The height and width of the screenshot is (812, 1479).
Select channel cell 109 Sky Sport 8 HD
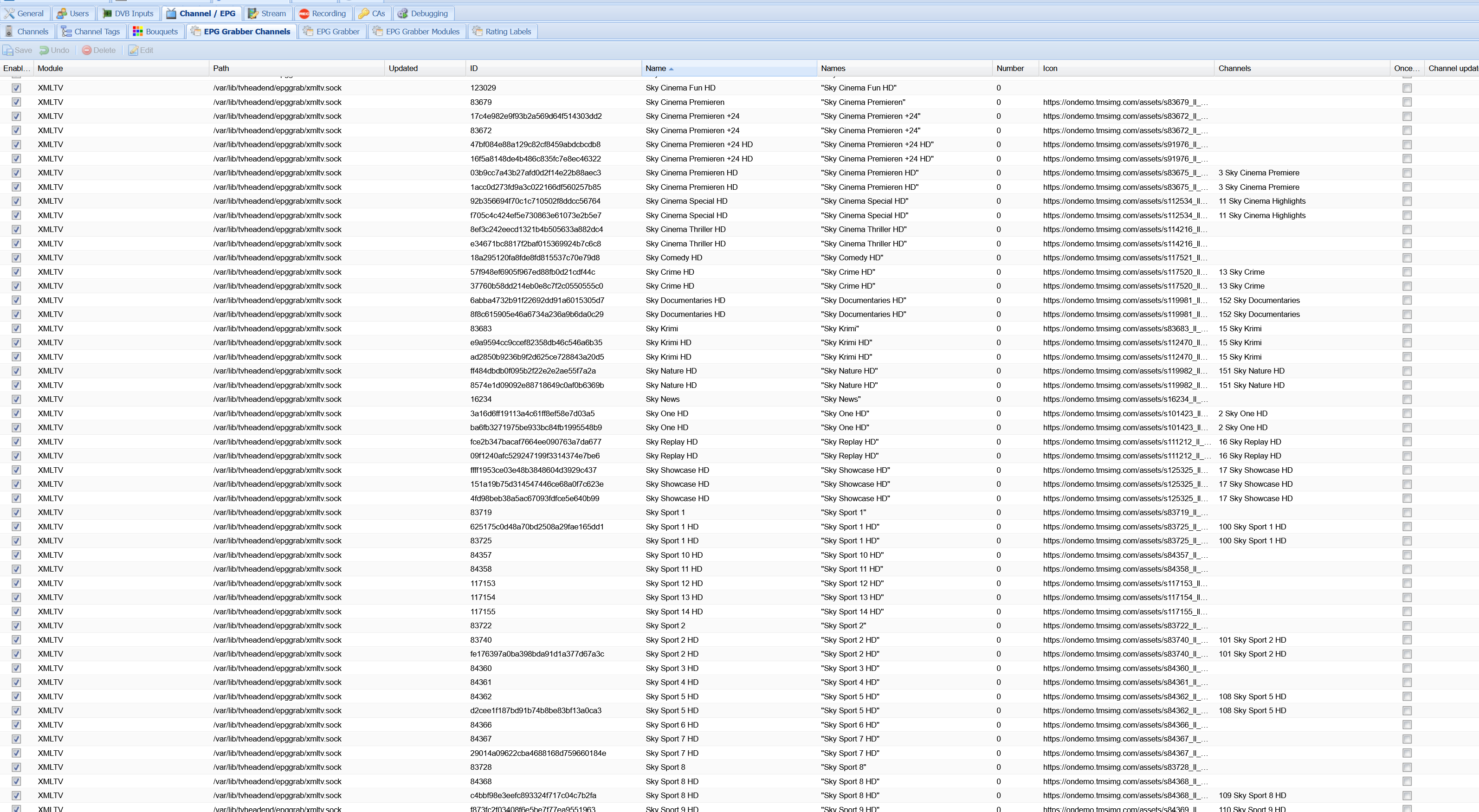(1302, 795)
